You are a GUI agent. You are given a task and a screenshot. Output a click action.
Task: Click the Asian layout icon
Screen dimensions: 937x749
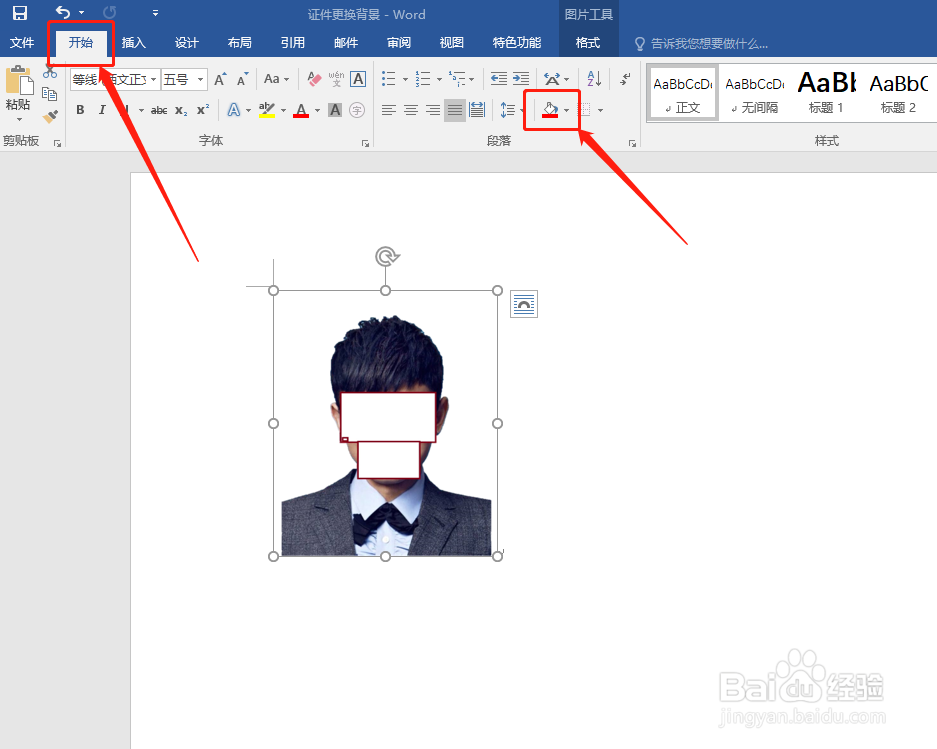point(552,79)
